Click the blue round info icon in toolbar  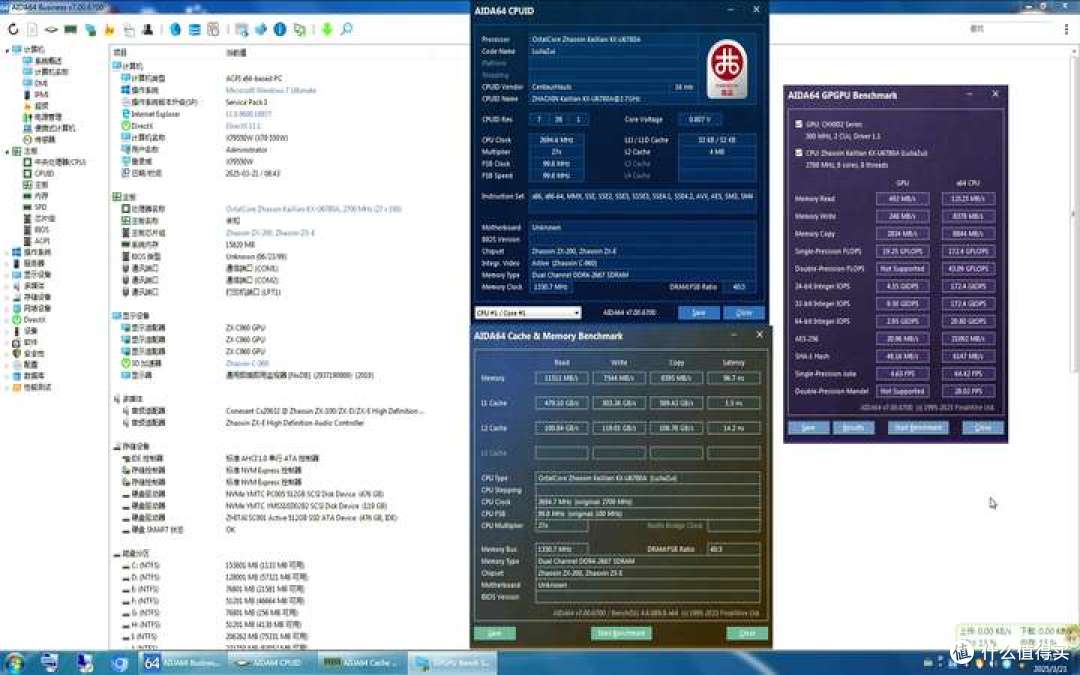pyautogui.click(x=280, y=29)
